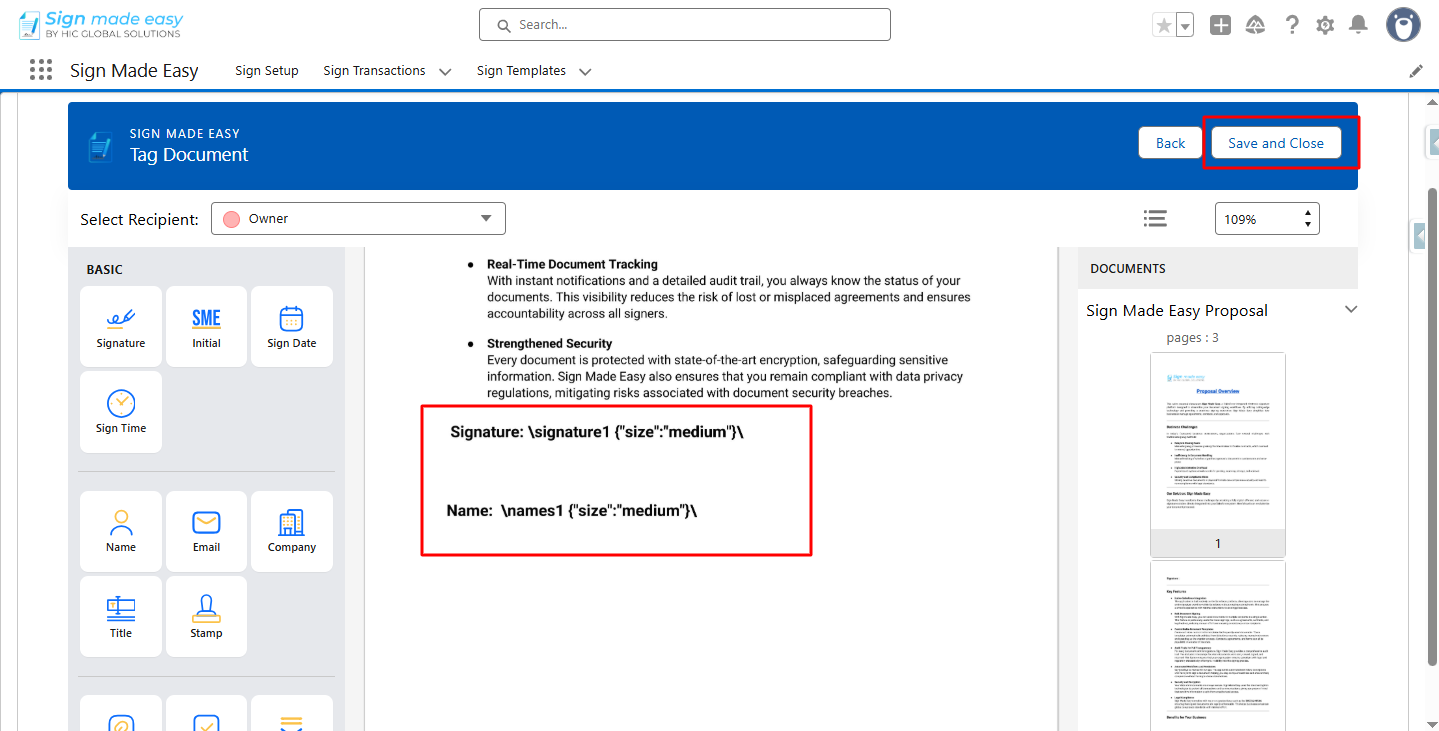Select the Signature field tool
The width and height of the screenshot is (1439, 731).
click(121, 326)
